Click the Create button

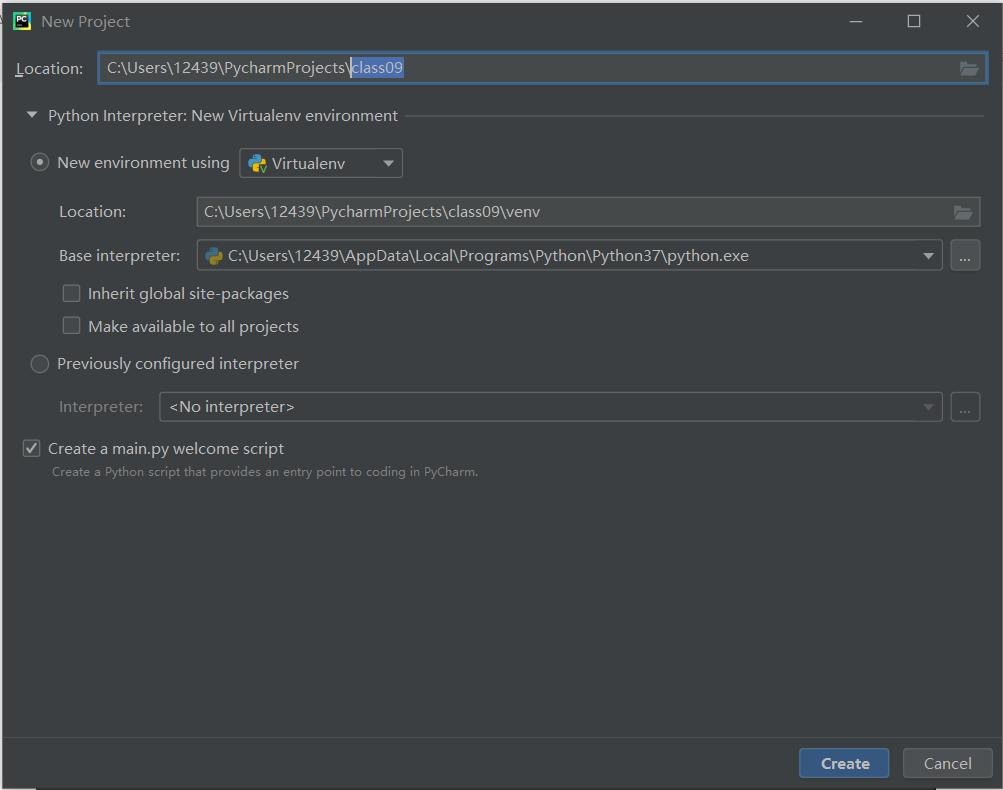tap(844, 763)
